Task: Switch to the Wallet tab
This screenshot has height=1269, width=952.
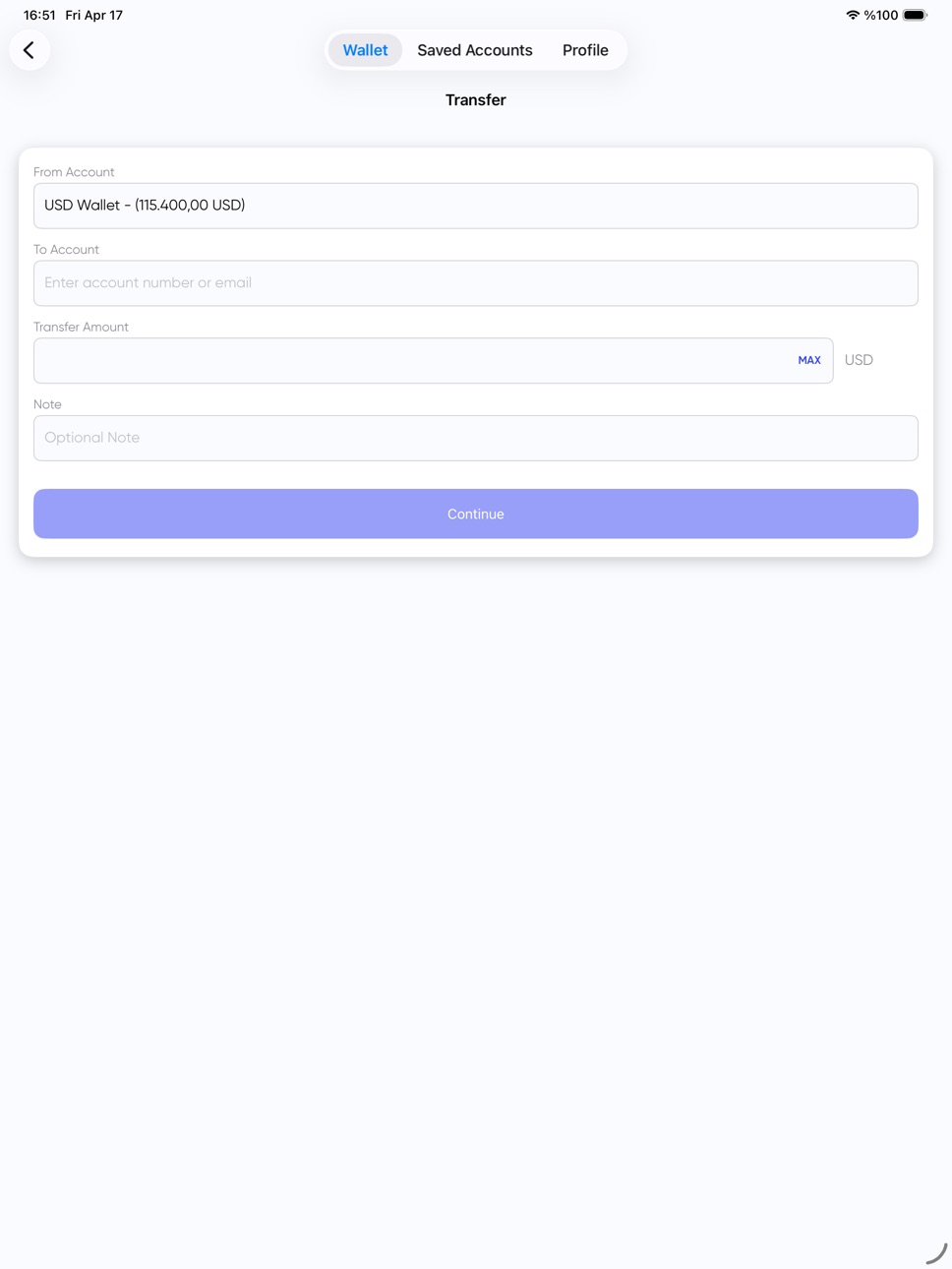Action: pyautogui.click(x=365, y=50)
